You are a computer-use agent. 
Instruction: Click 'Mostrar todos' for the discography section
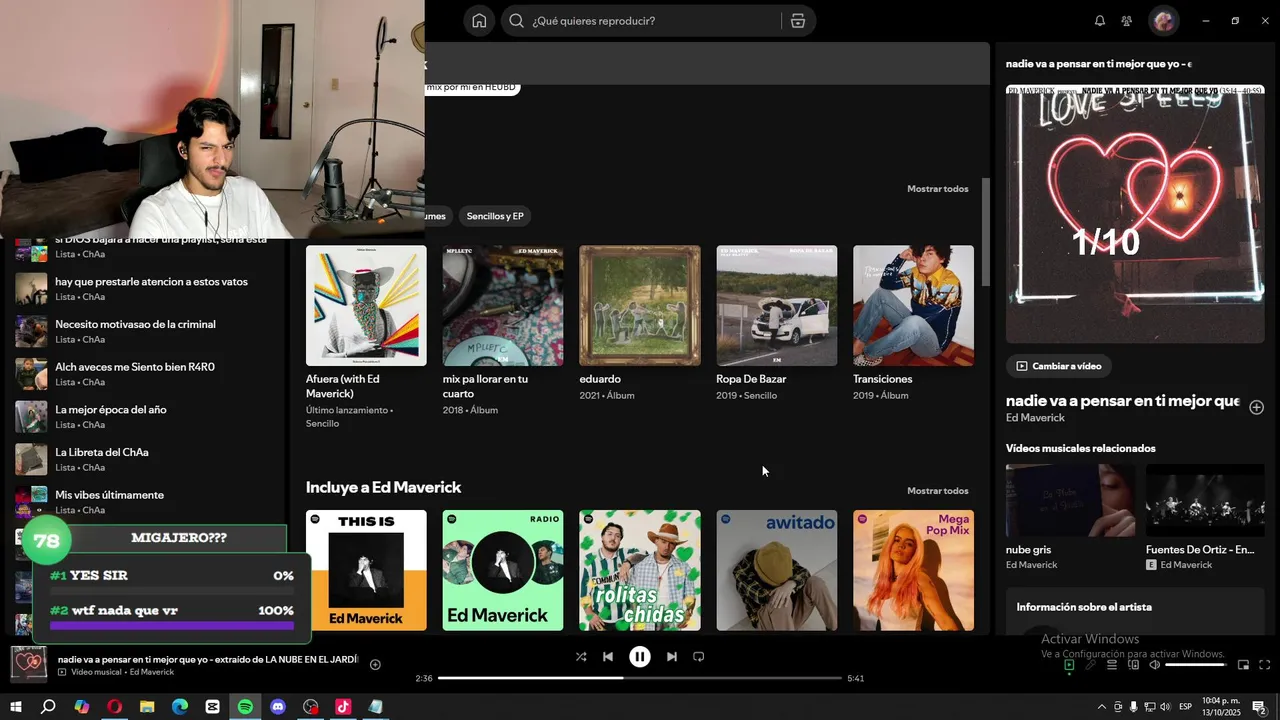pos(937,189)
